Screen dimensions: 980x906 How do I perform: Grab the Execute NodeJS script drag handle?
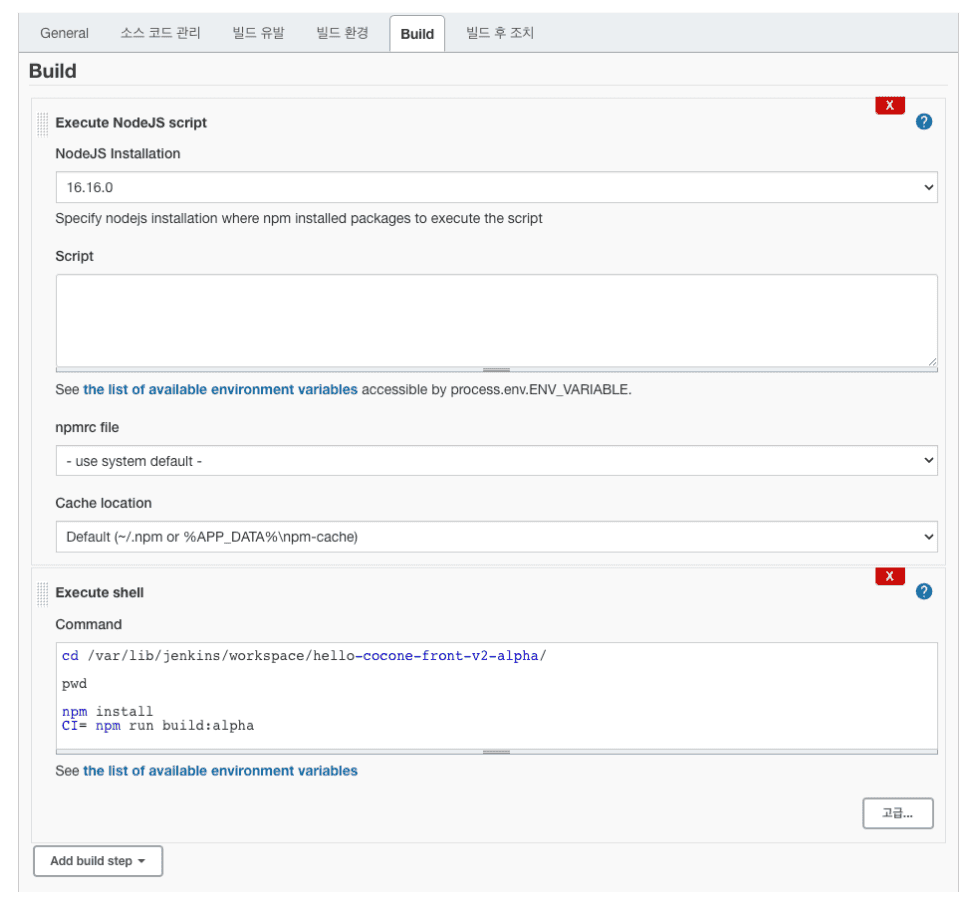(x=42, y=124)
